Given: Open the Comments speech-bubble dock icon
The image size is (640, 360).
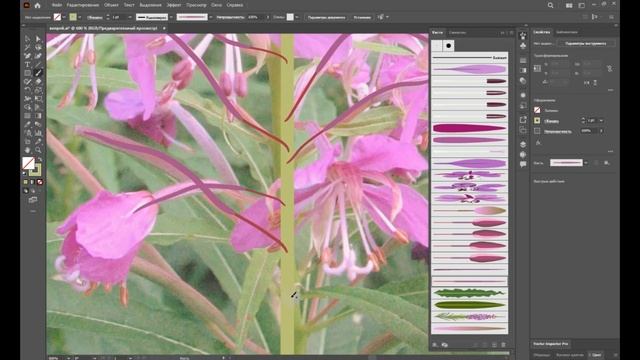Looking at the screenshot, I should tap(523, 164).
